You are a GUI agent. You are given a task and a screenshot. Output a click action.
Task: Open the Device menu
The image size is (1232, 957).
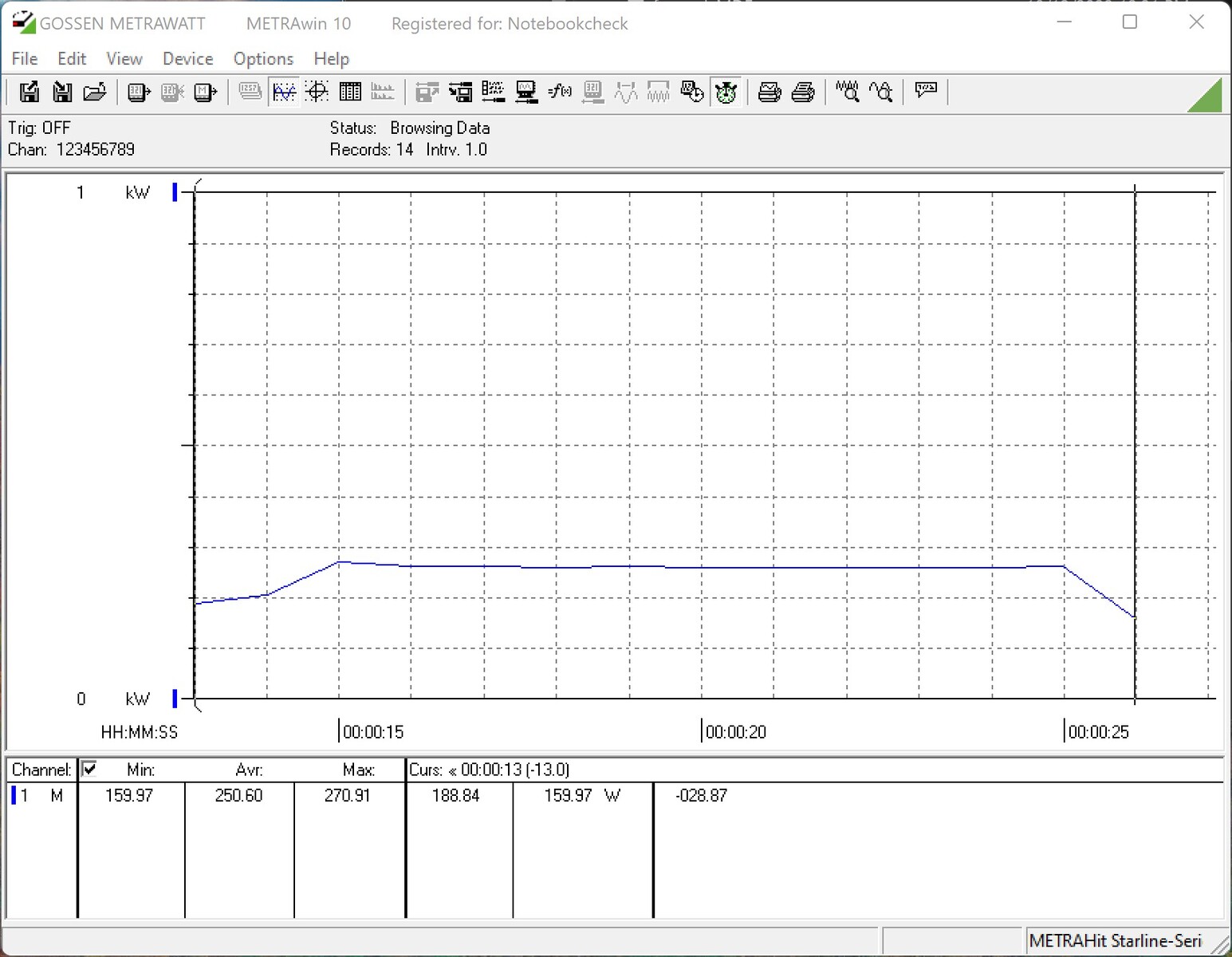click(x=187, y=59)
